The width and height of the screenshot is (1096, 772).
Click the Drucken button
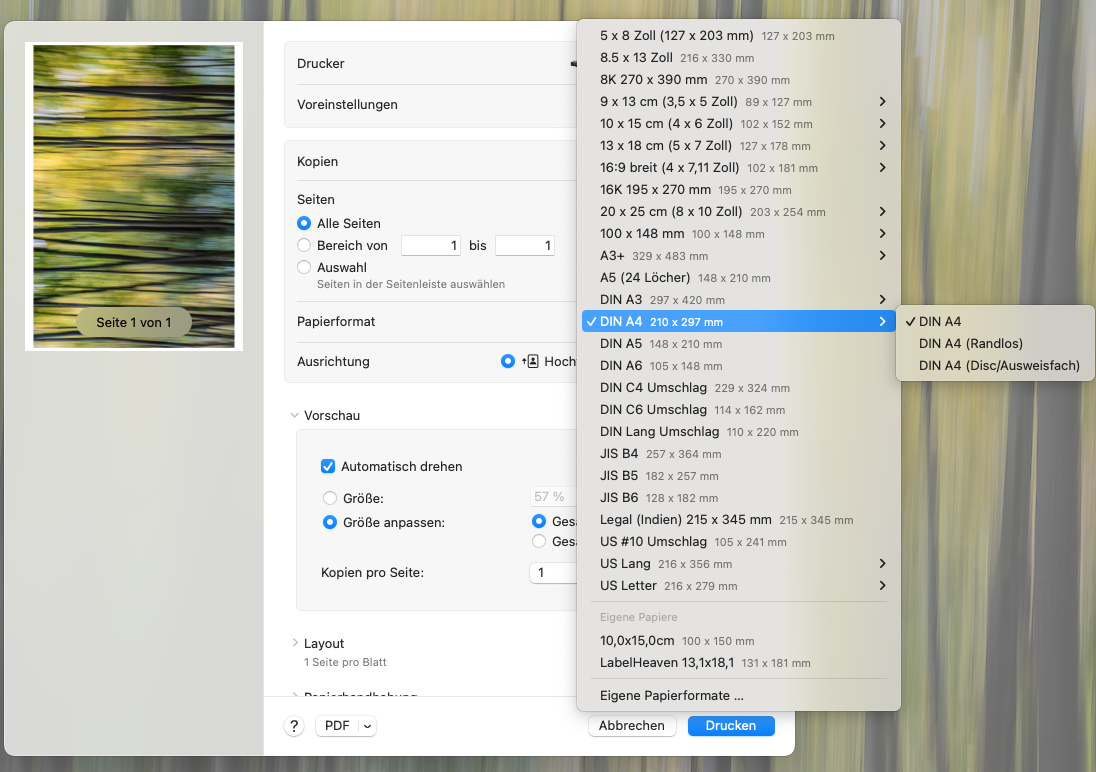pos(731,725)
